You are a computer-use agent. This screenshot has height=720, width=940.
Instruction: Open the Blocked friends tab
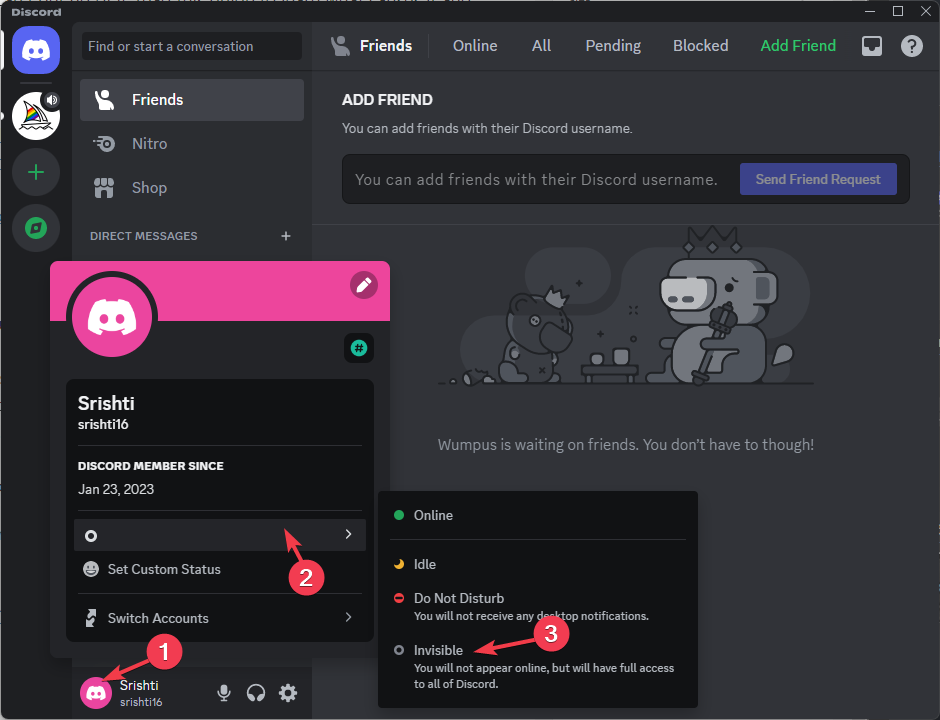(x=700, y=45)
